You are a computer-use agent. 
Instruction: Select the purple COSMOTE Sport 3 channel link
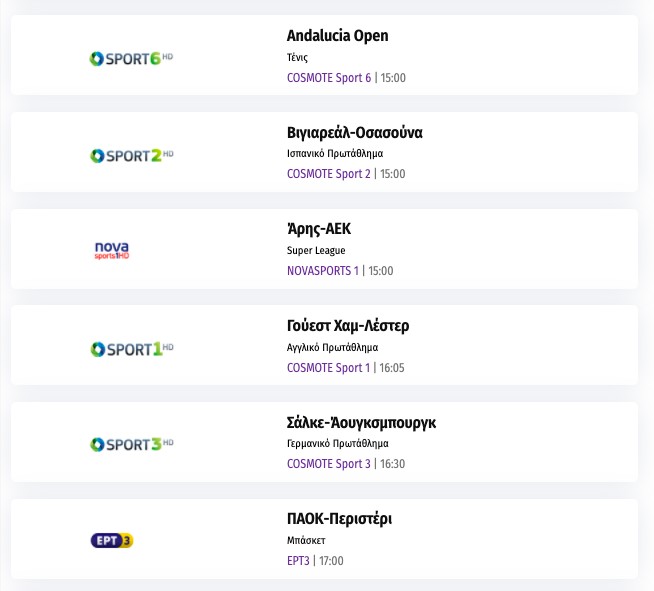point(329,464)
